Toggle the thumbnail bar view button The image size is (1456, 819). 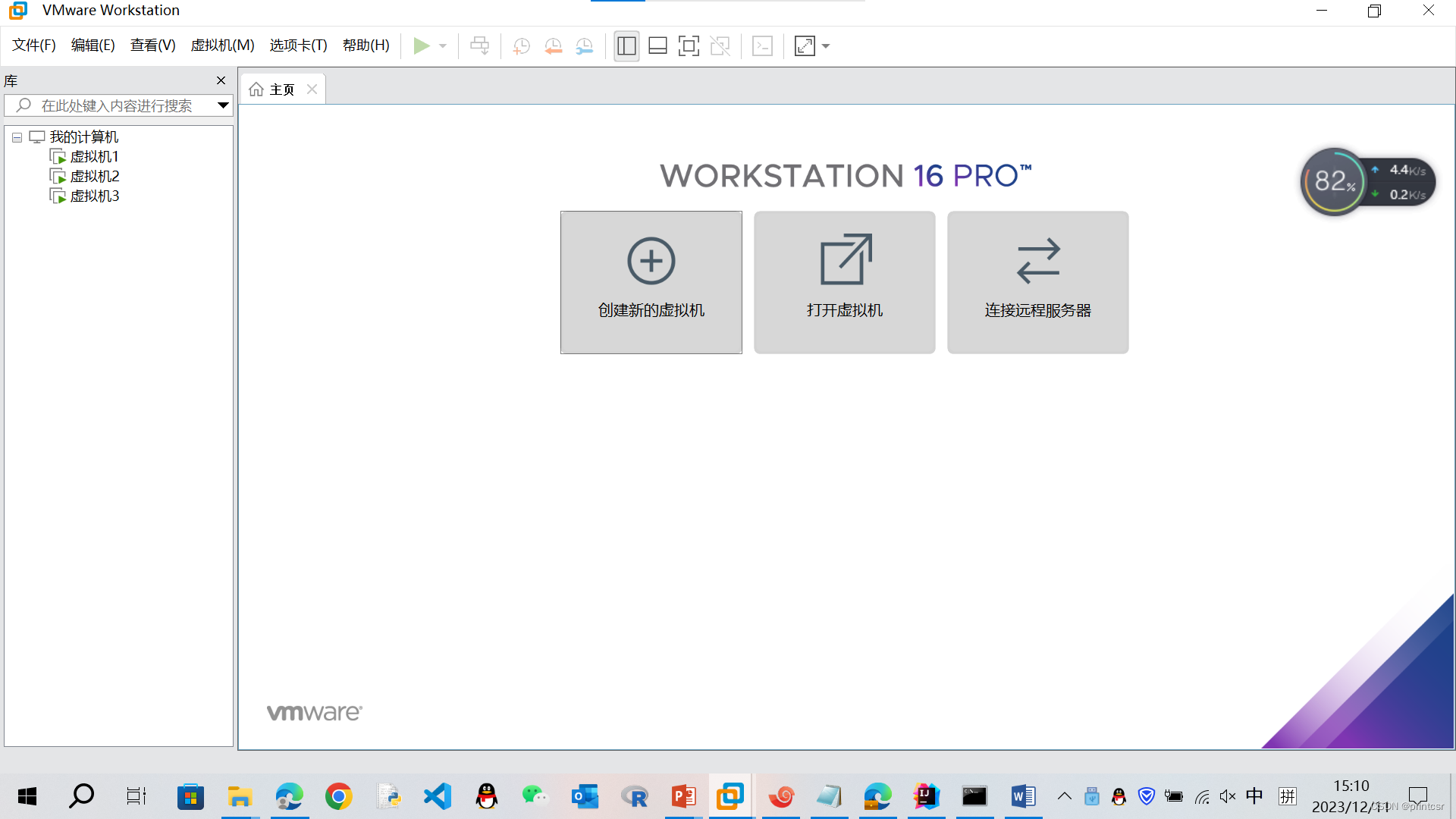point(657,46)
